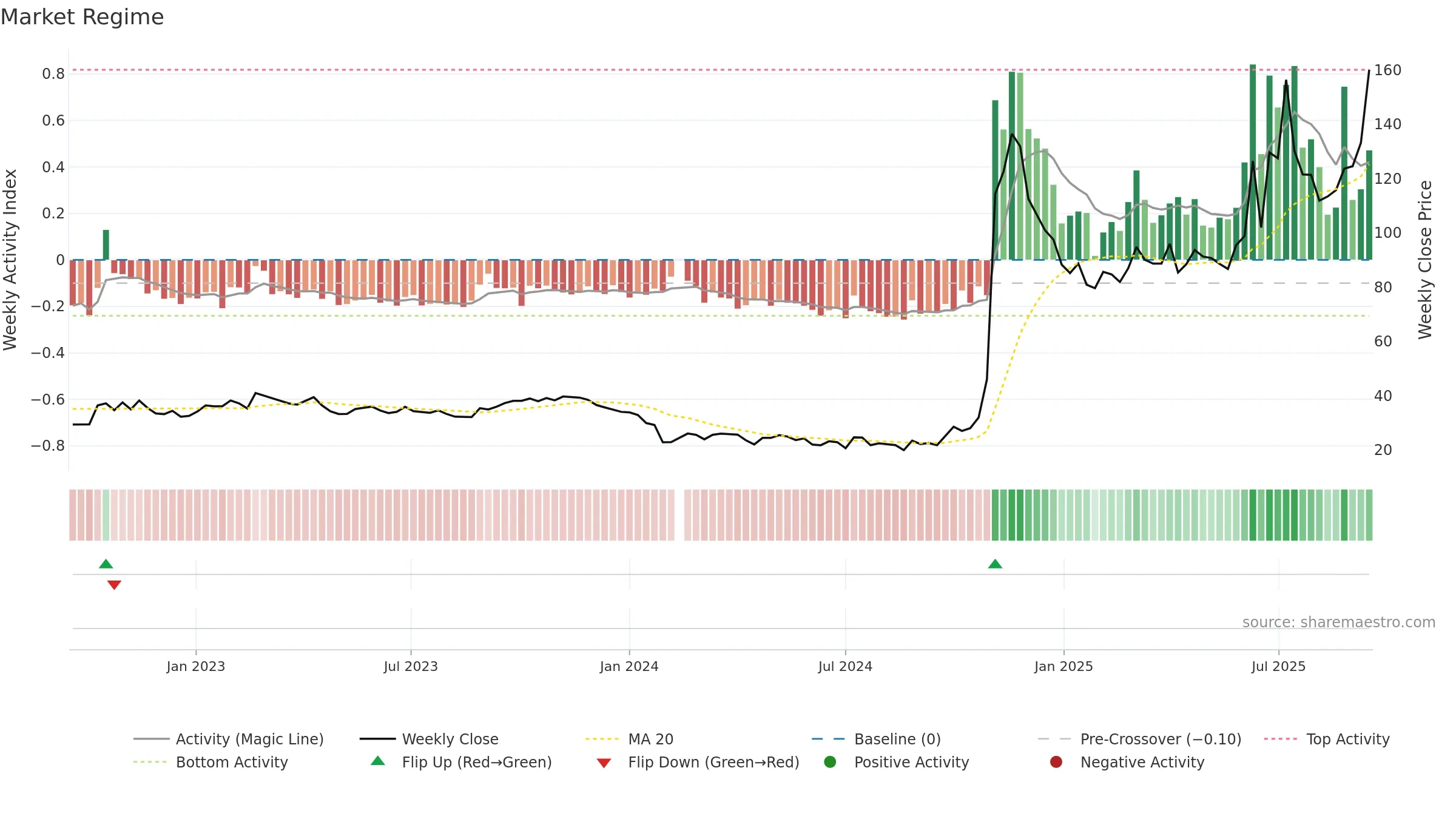Viewport: 1456px width, 819px height.
Task: Click the 0.4 left axis tick label
Action: coord(53,167)
